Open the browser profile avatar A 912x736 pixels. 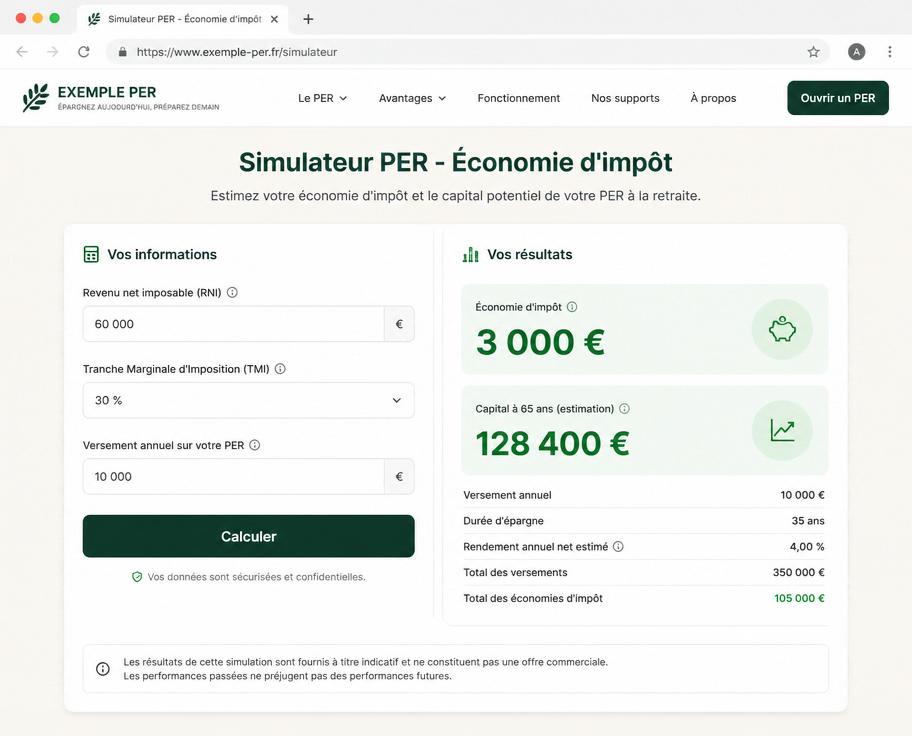pos(856,52)
